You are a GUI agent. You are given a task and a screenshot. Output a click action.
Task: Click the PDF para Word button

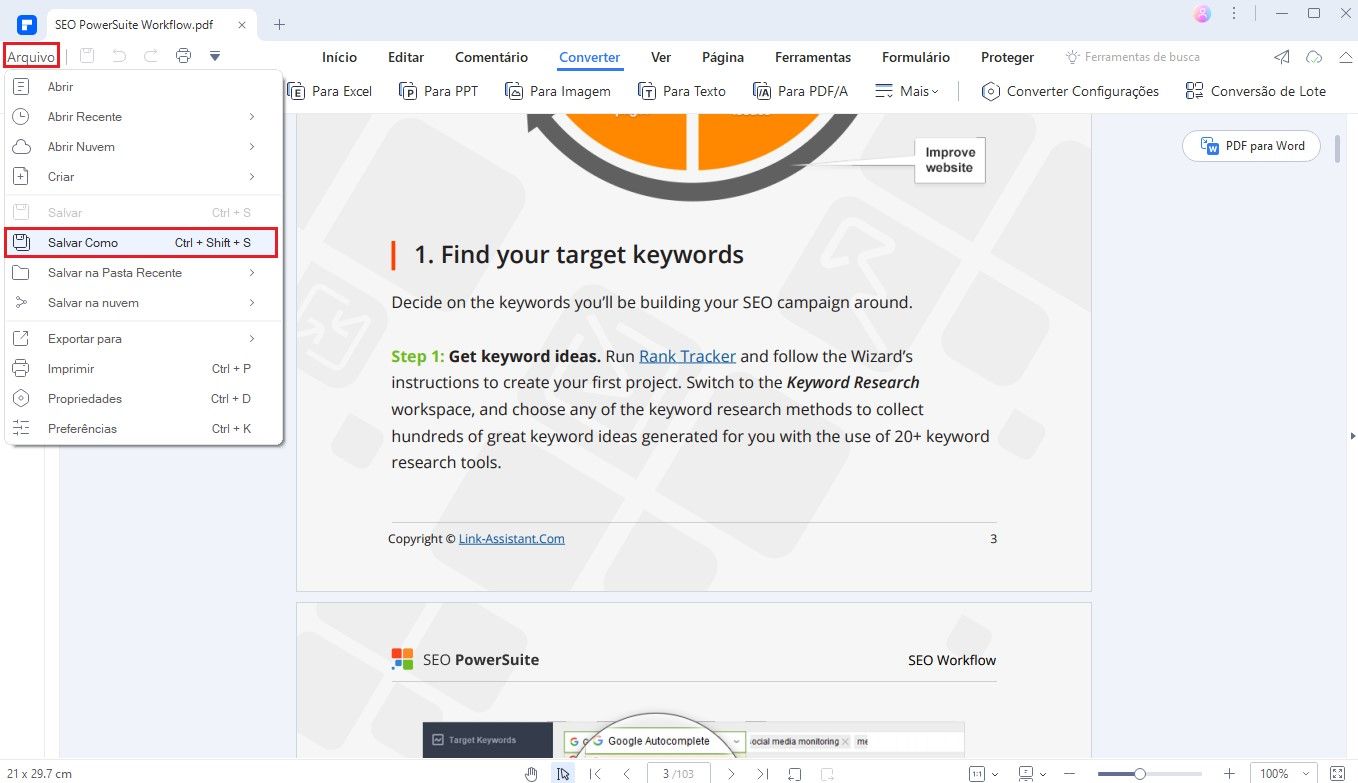coord(1251,146)
